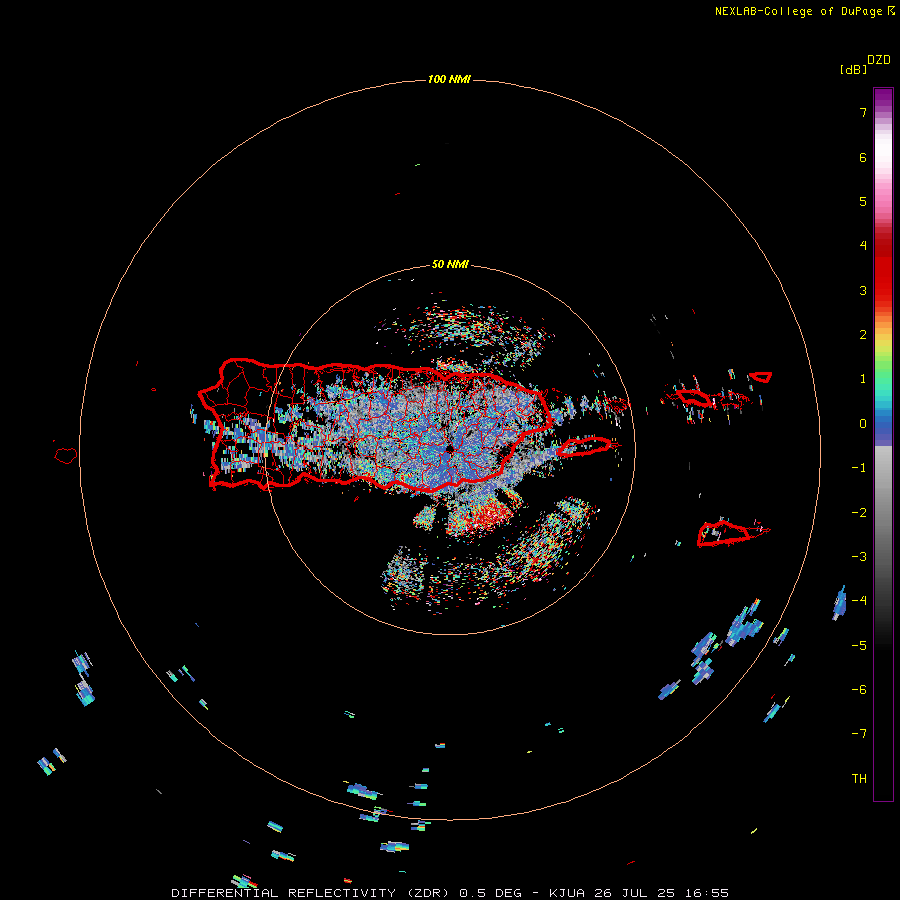Image resolution: width=900 pixels, height=900 pixels.
Task: Click the DZD product label above color scale
Action: click(878, 60)
